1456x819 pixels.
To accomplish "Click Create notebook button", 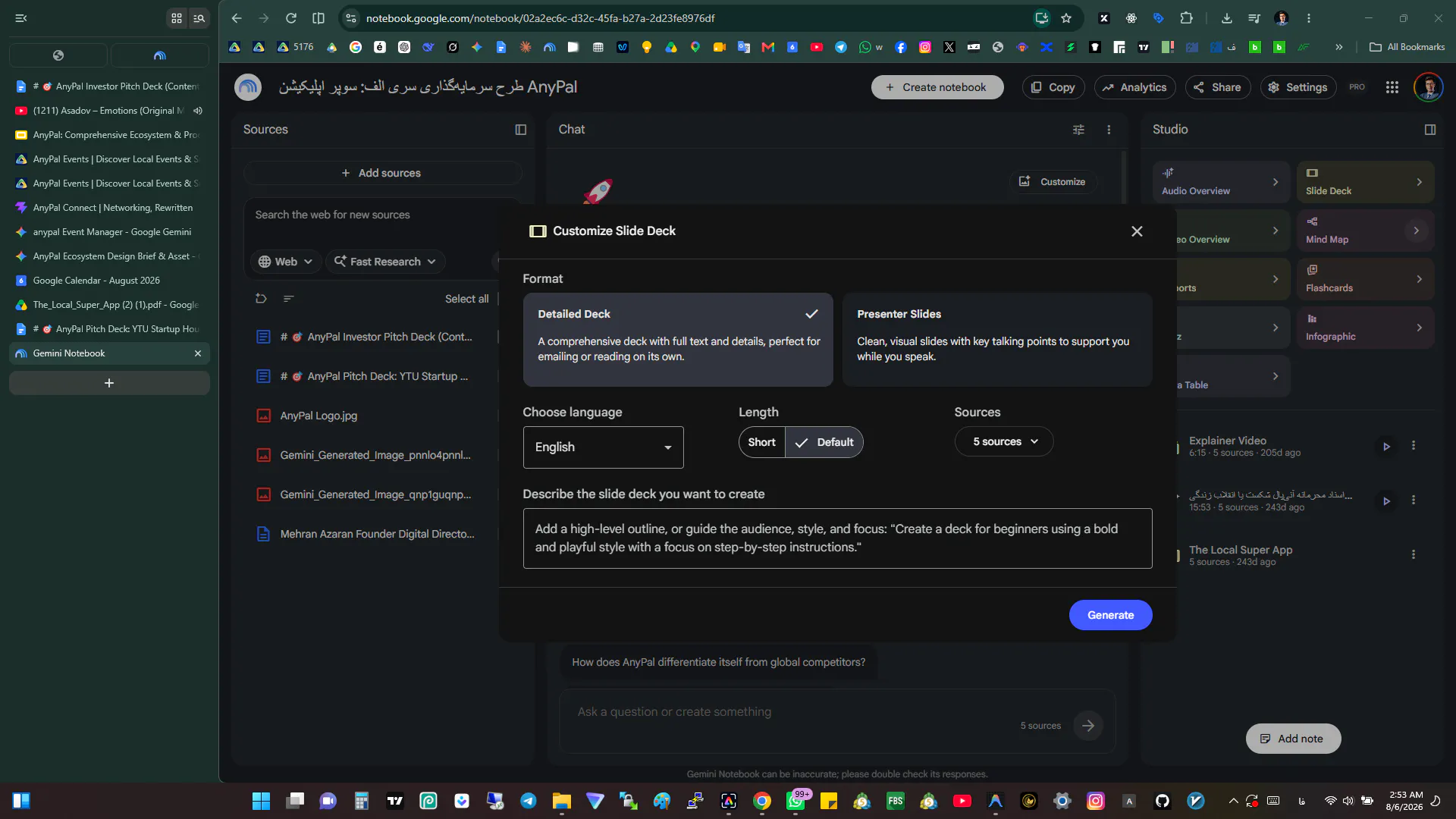I will (x=937, y=87).
